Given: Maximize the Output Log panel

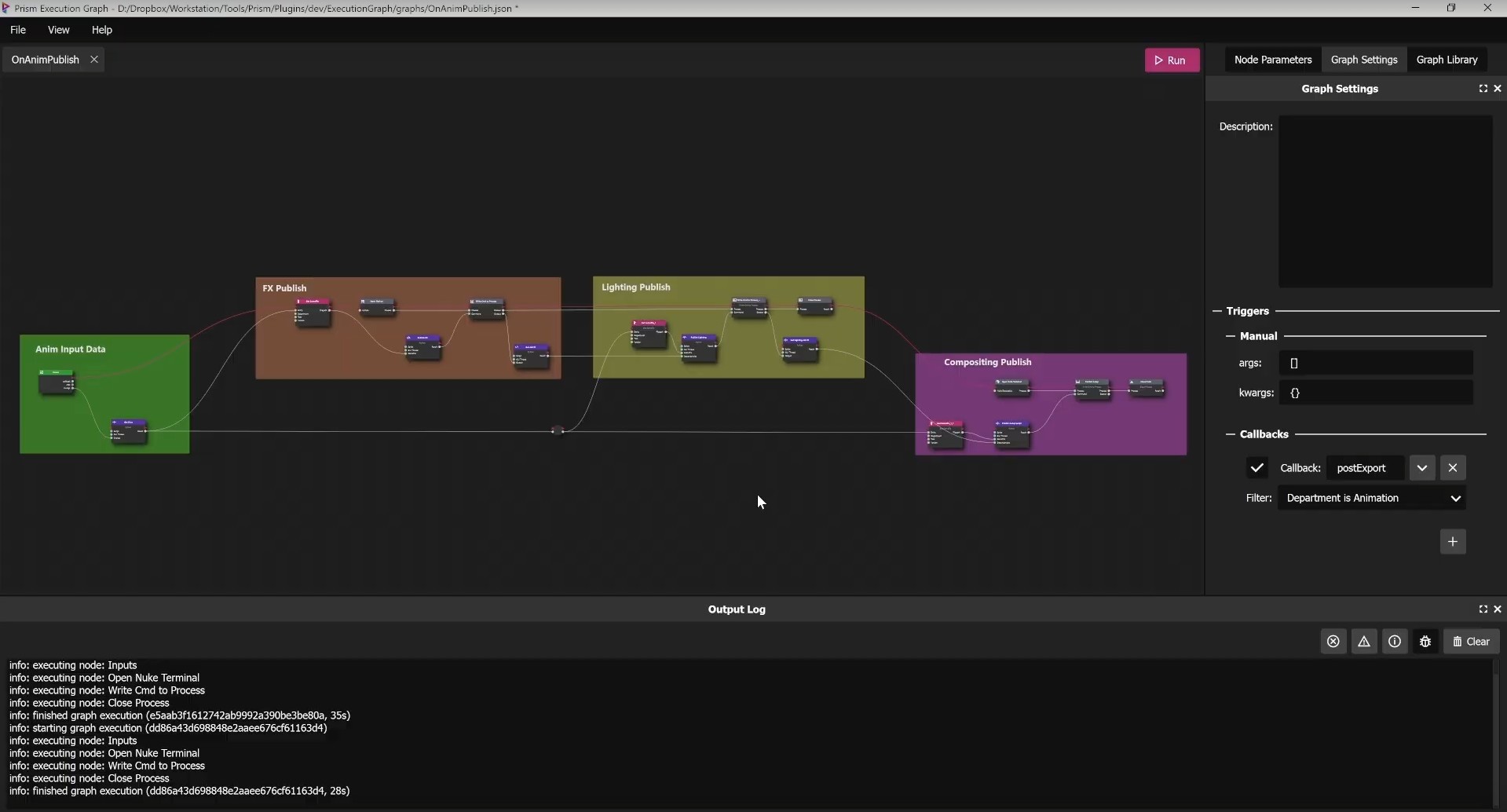Looking at the screenshot, I should pyautogui.click(x=1482, y=609).
